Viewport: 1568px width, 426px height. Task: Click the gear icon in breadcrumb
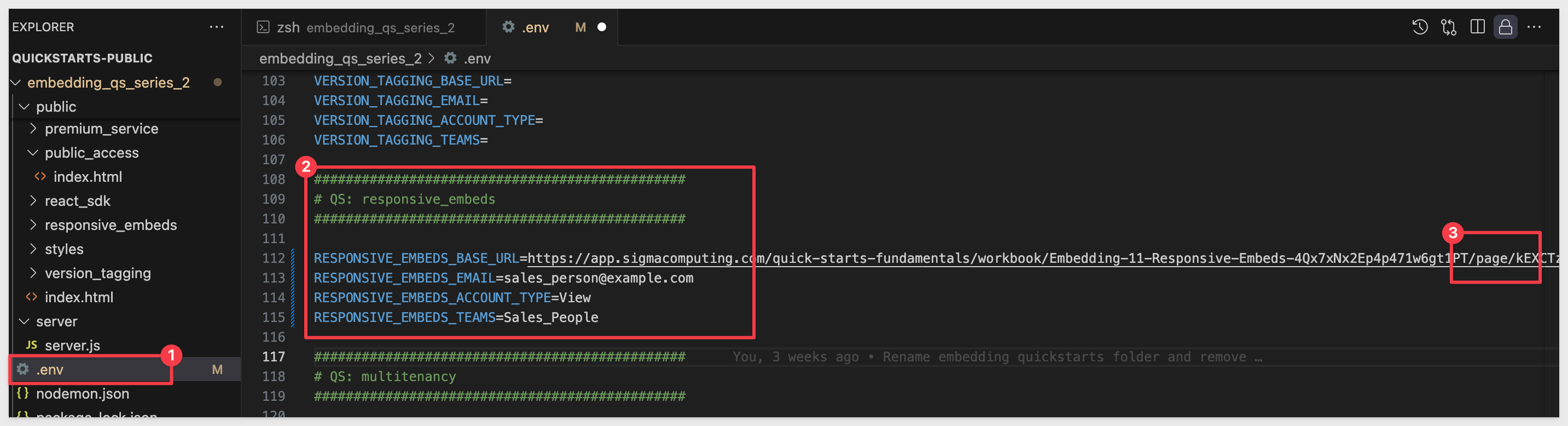(x=450, y=58)
